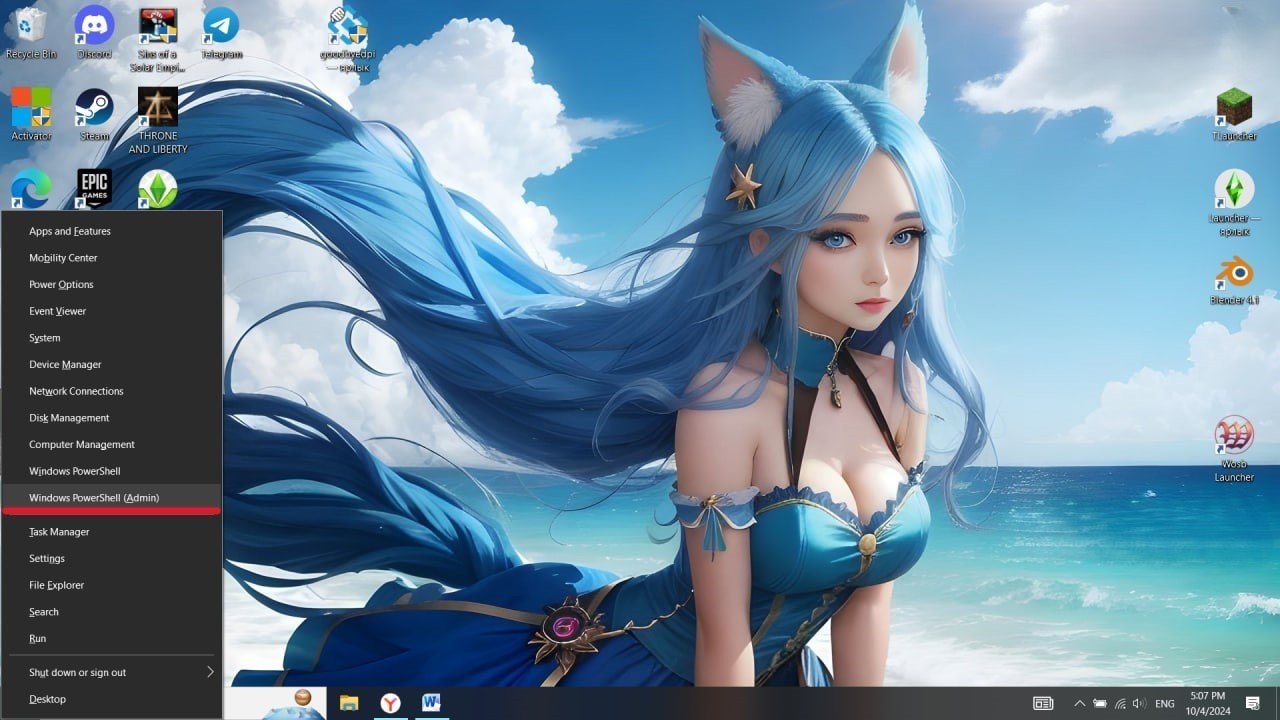Screen dimensions: 1280x720
Task: Launch Steam from the desktop
Action: (x=94, y=114)
